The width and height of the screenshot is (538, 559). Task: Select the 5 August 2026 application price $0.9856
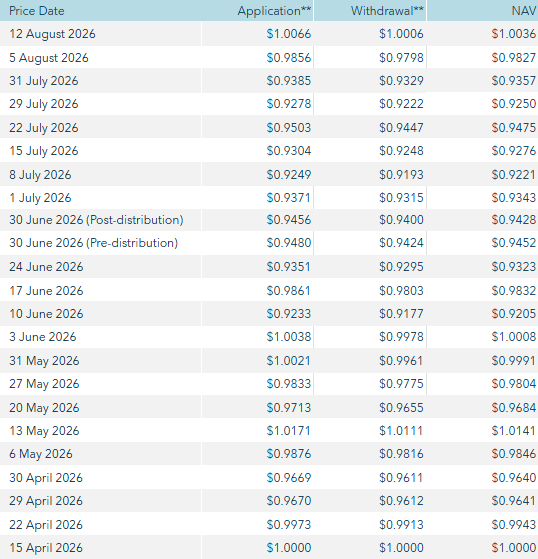tap(289, 57)
